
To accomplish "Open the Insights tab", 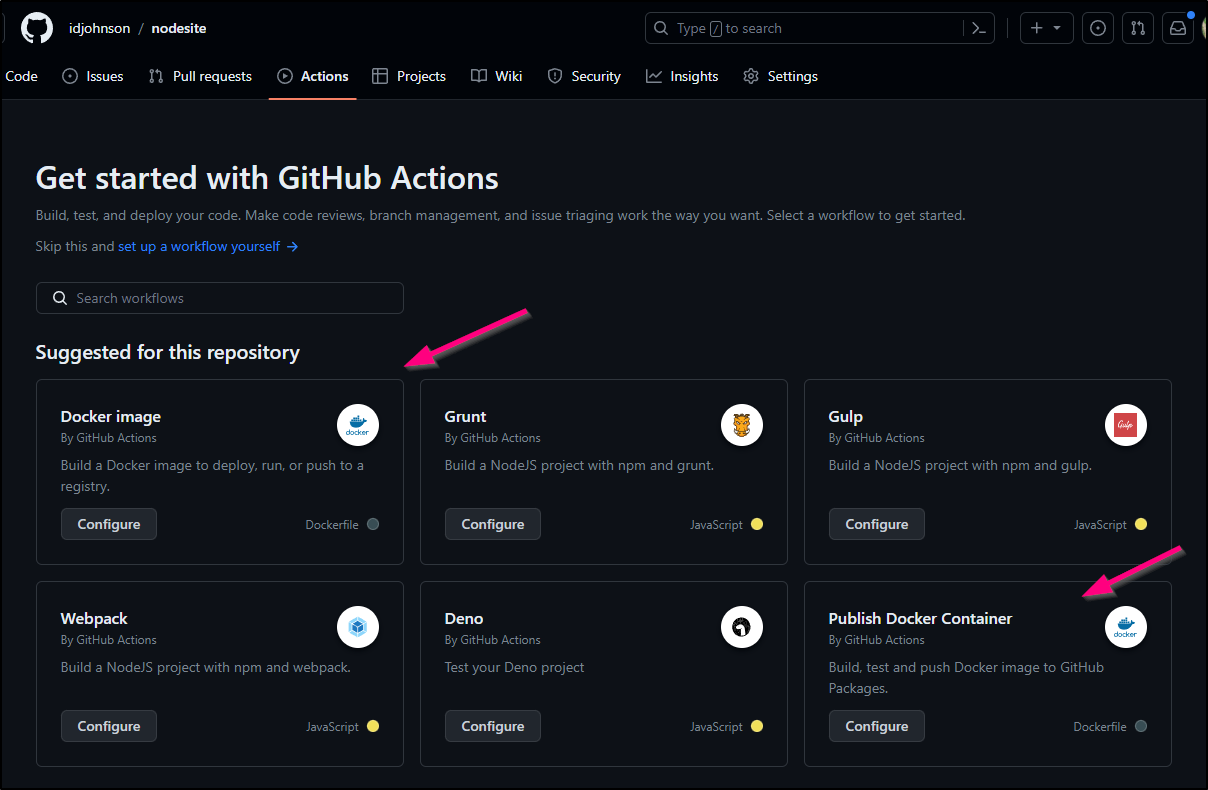I will pos(682,76).
